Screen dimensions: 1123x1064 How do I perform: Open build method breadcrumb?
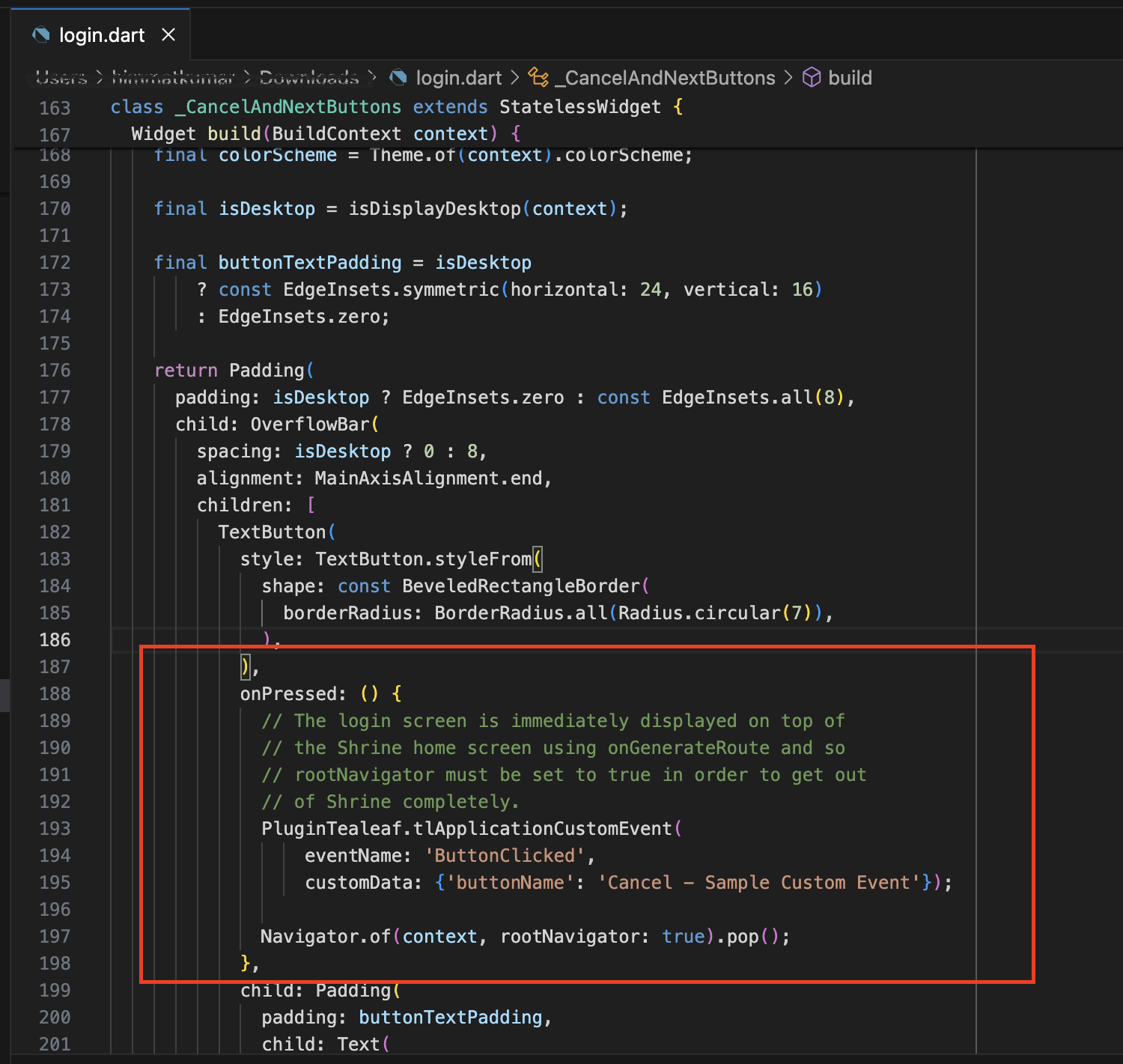point(850,78)
